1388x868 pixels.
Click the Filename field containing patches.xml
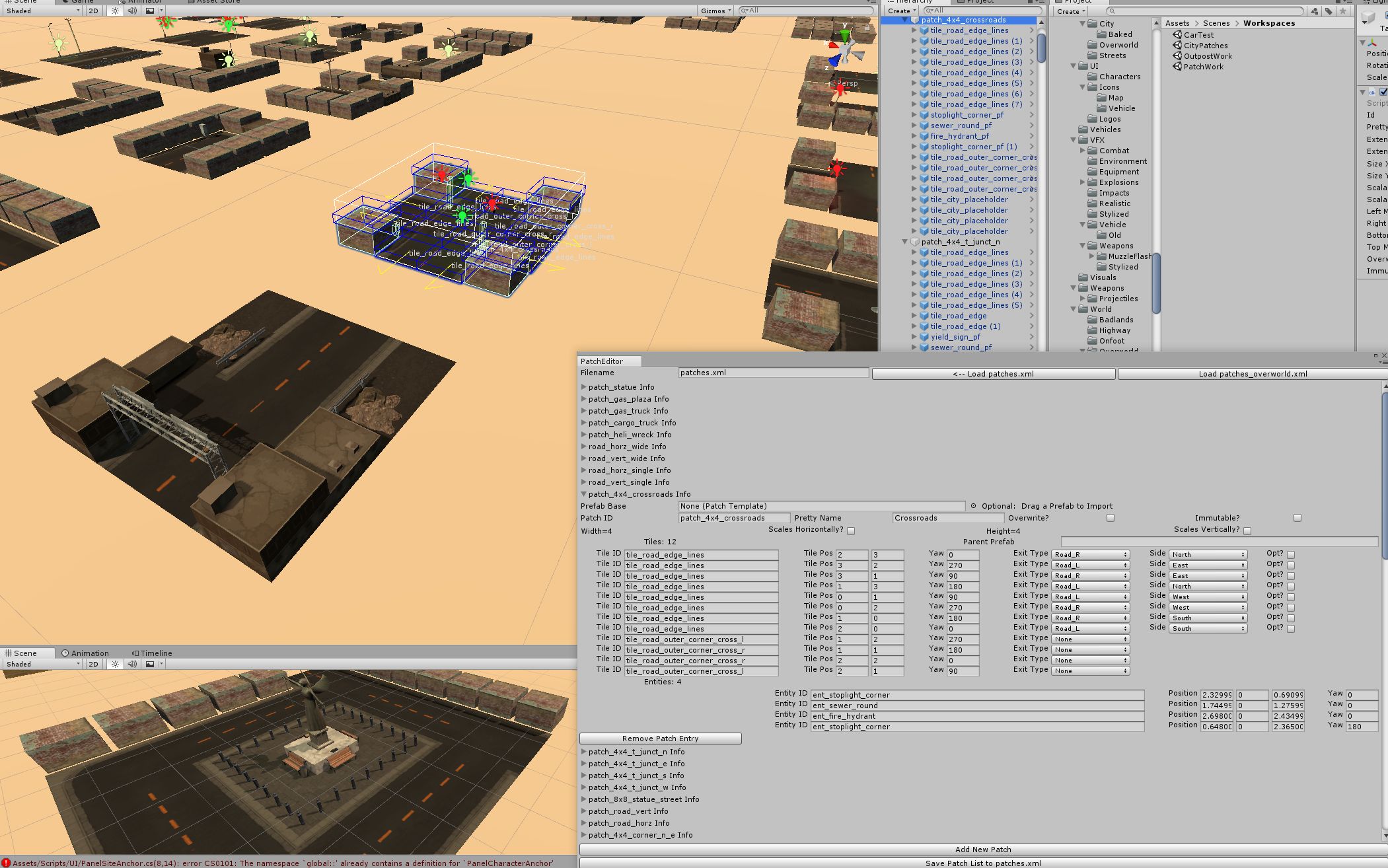pyautogui.click(x=773, y=373)
